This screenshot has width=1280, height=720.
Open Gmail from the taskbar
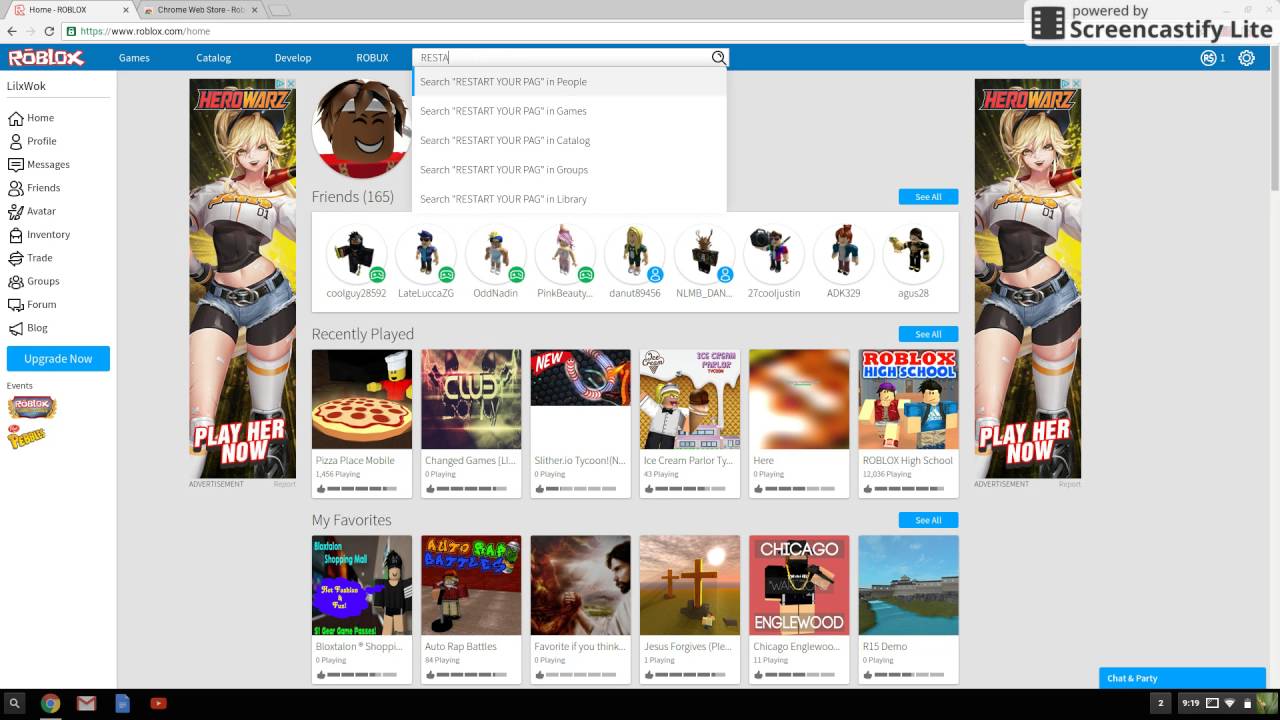coord(86,704)
